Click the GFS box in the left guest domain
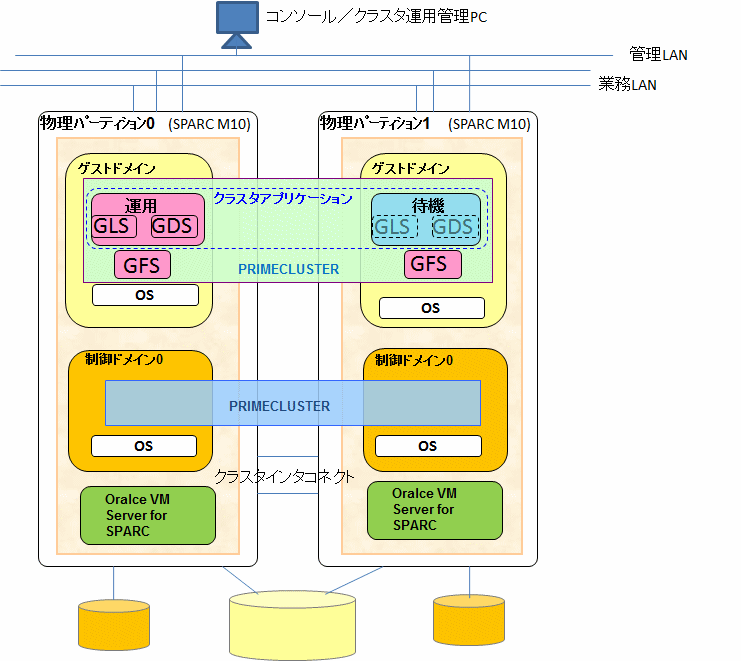 142,265
